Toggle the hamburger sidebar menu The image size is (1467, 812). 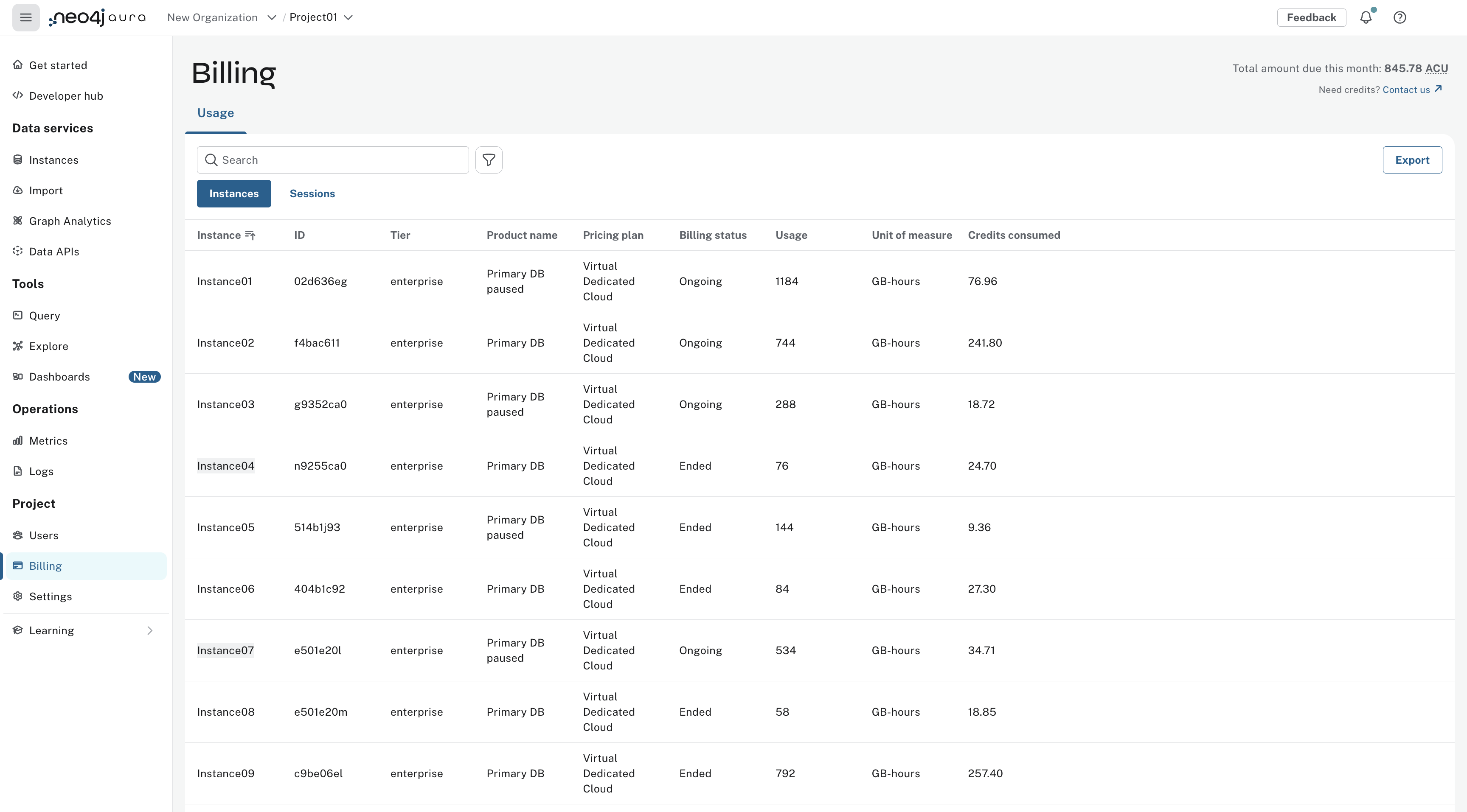coord(25,18)
